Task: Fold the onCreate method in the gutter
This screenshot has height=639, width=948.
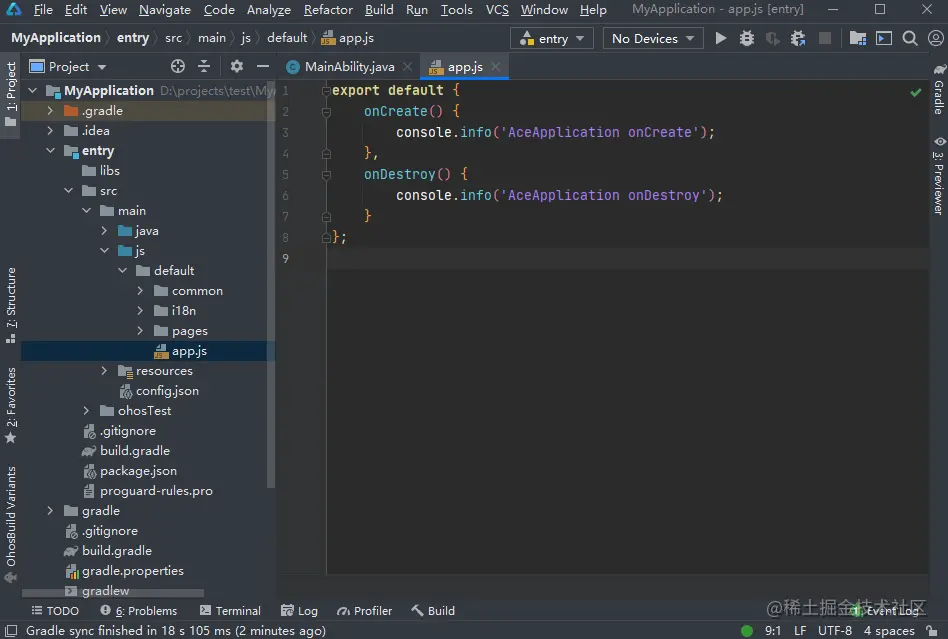Action: pos(326,111)
